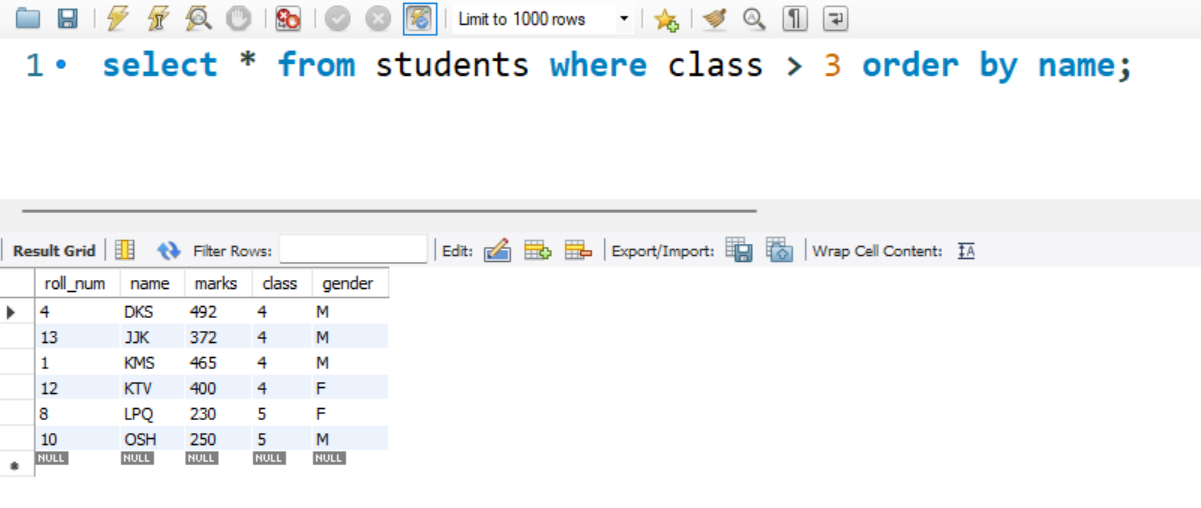Viewport: 1201px width, 508px height.
Task: Import records from an external file
Action: point(779,250)
